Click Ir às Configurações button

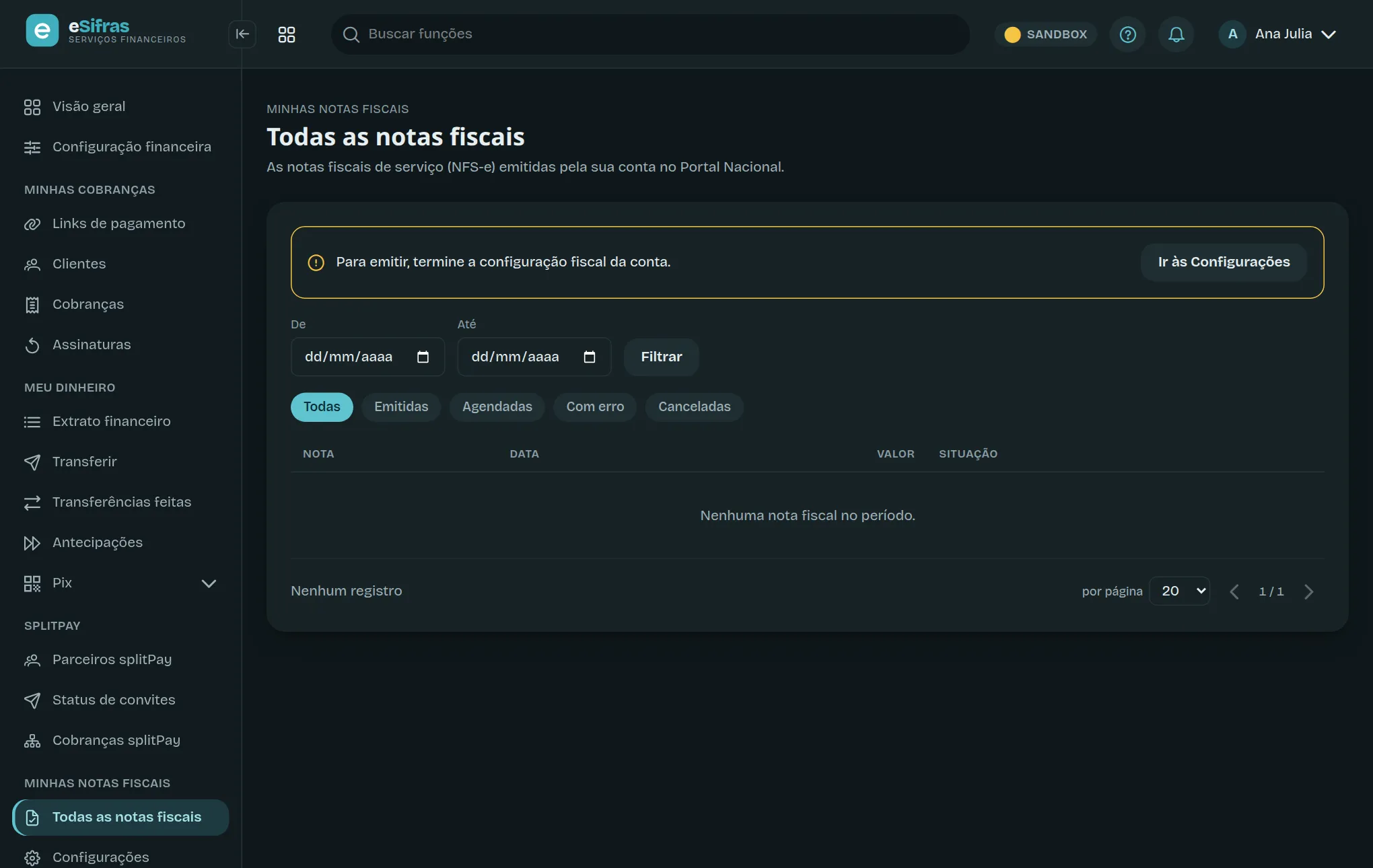click(x=1224, y=262)
